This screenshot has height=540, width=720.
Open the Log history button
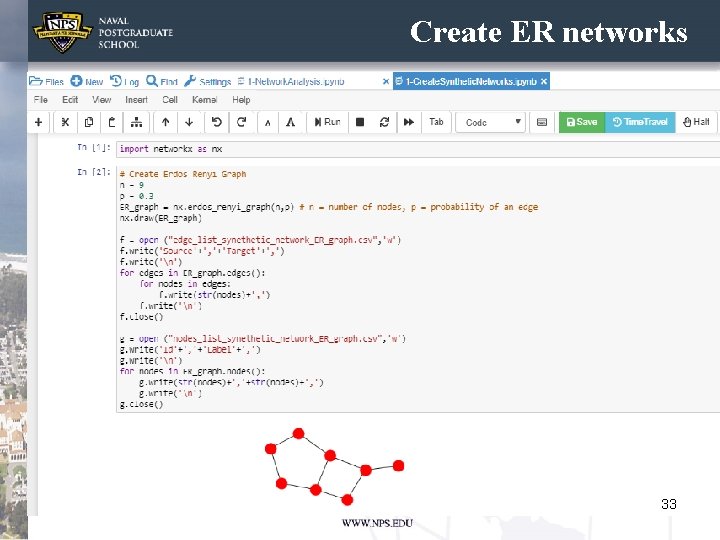click(x=124, y=82)
